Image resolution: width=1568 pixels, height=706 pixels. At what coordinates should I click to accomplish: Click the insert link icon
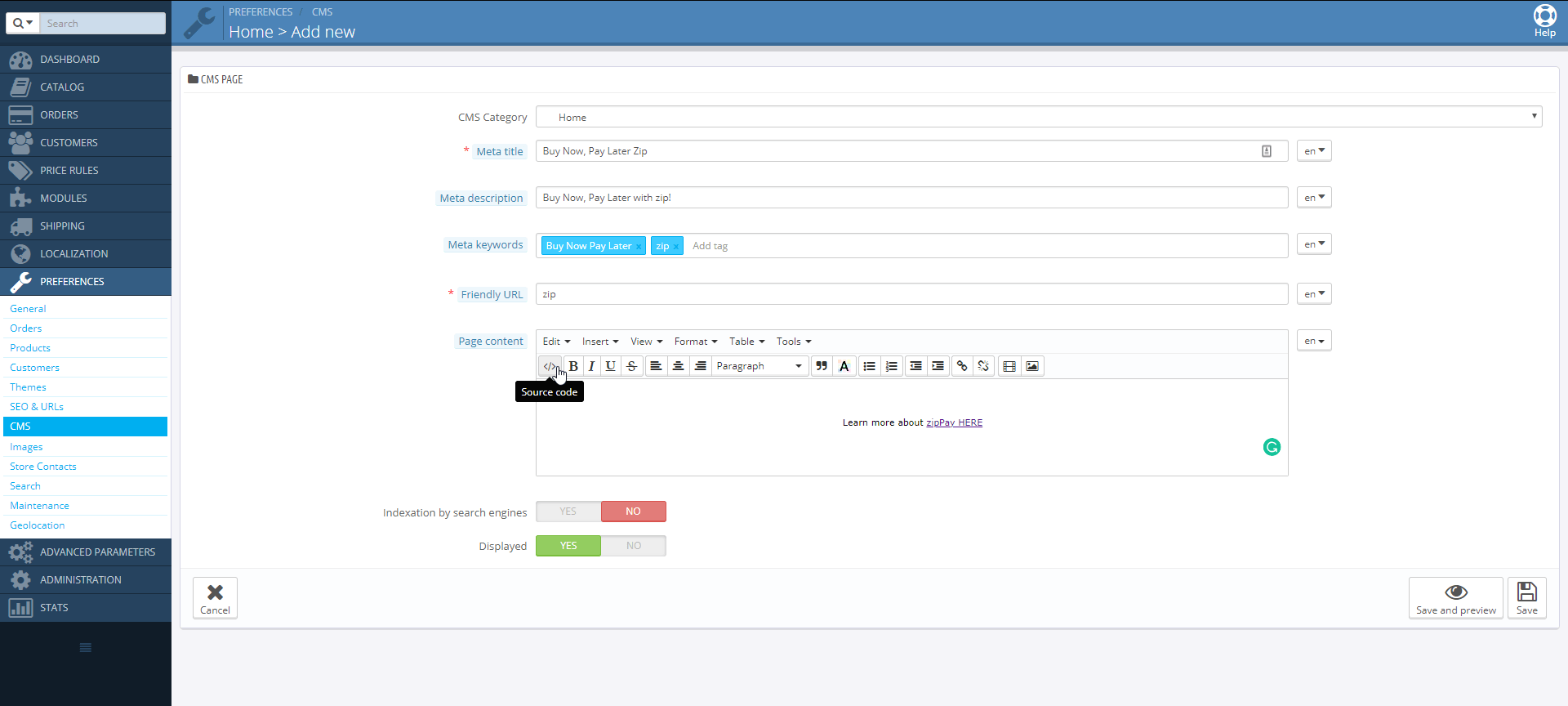click(962, 366)
